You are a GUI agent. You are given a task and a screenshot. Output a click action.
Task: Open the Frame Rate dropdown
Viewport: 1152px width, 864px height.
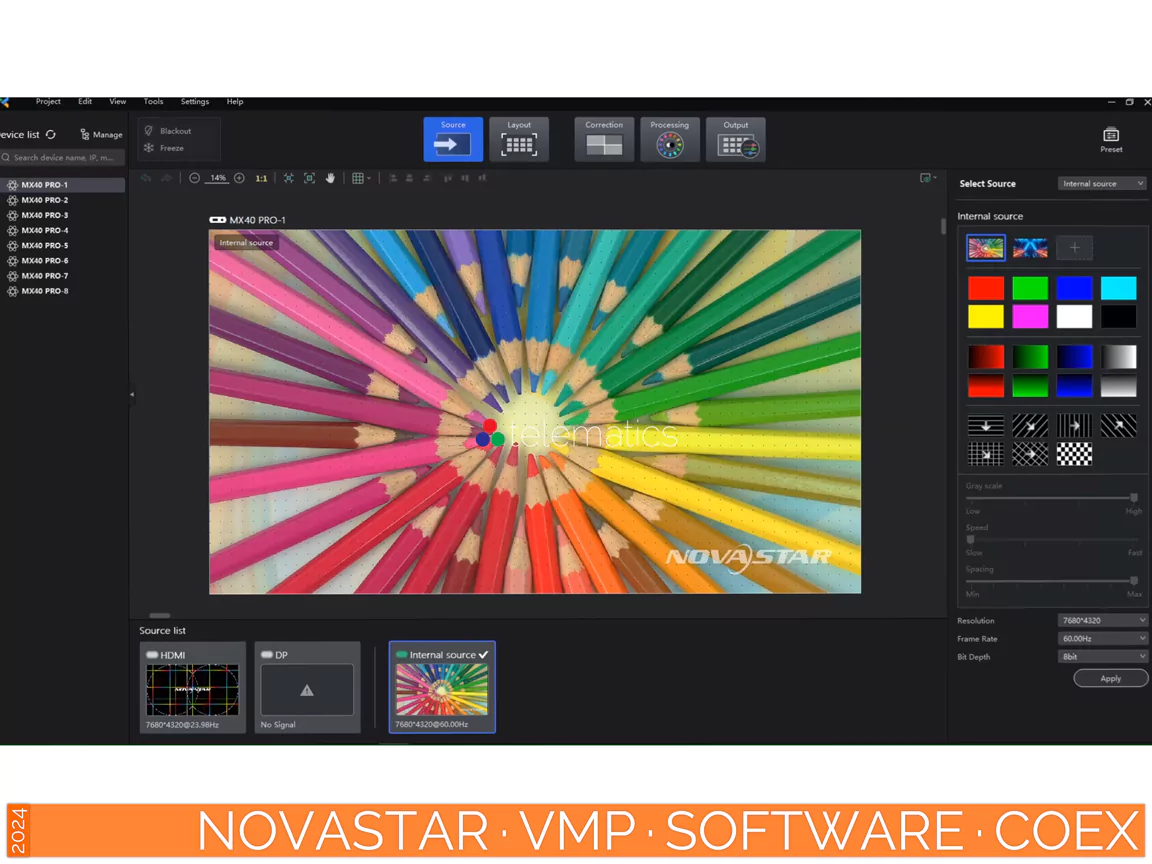[1102, 639]
